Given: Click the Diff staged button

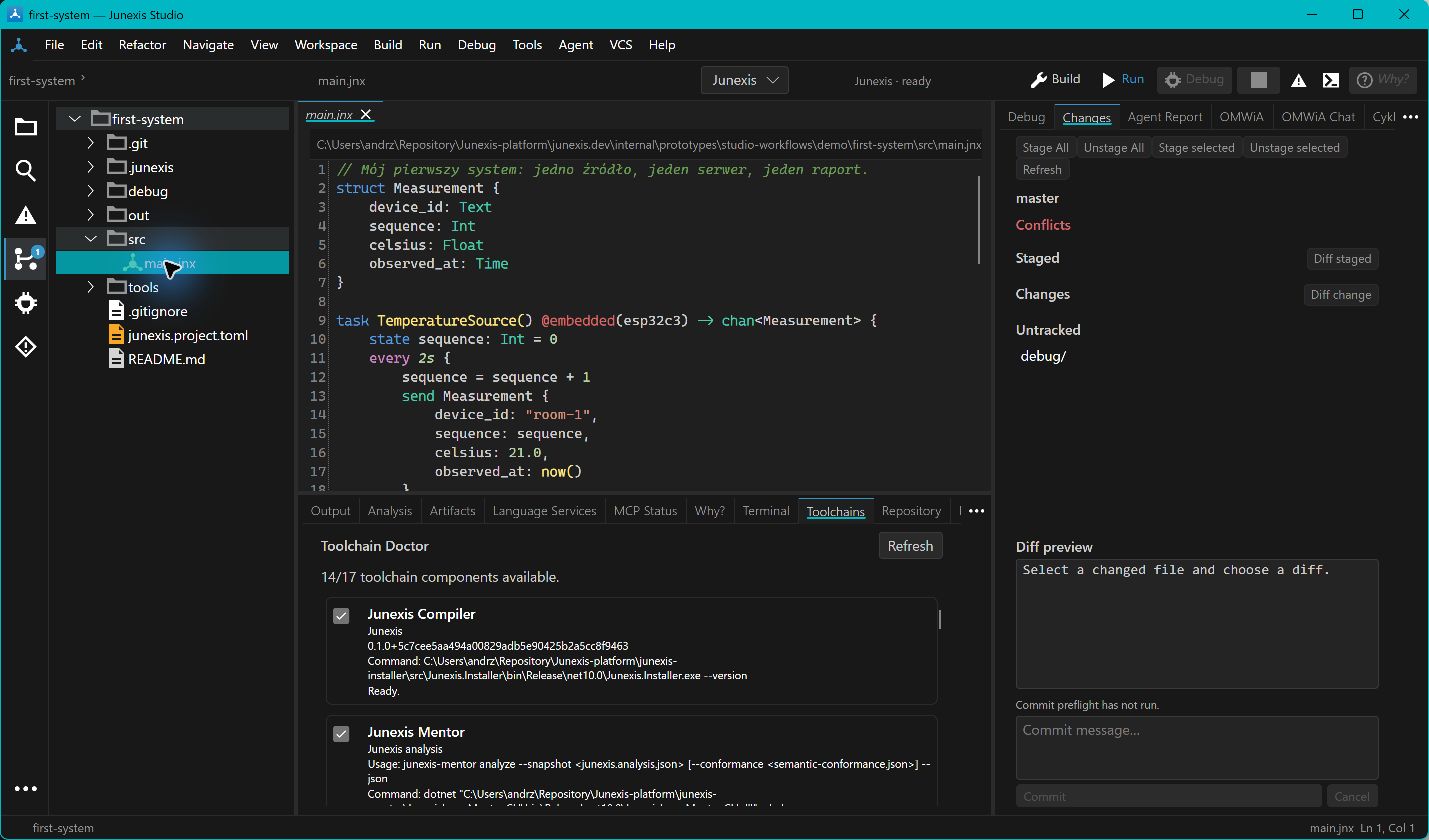Looking at the screenshot, I should click(x=1342, y=259).
